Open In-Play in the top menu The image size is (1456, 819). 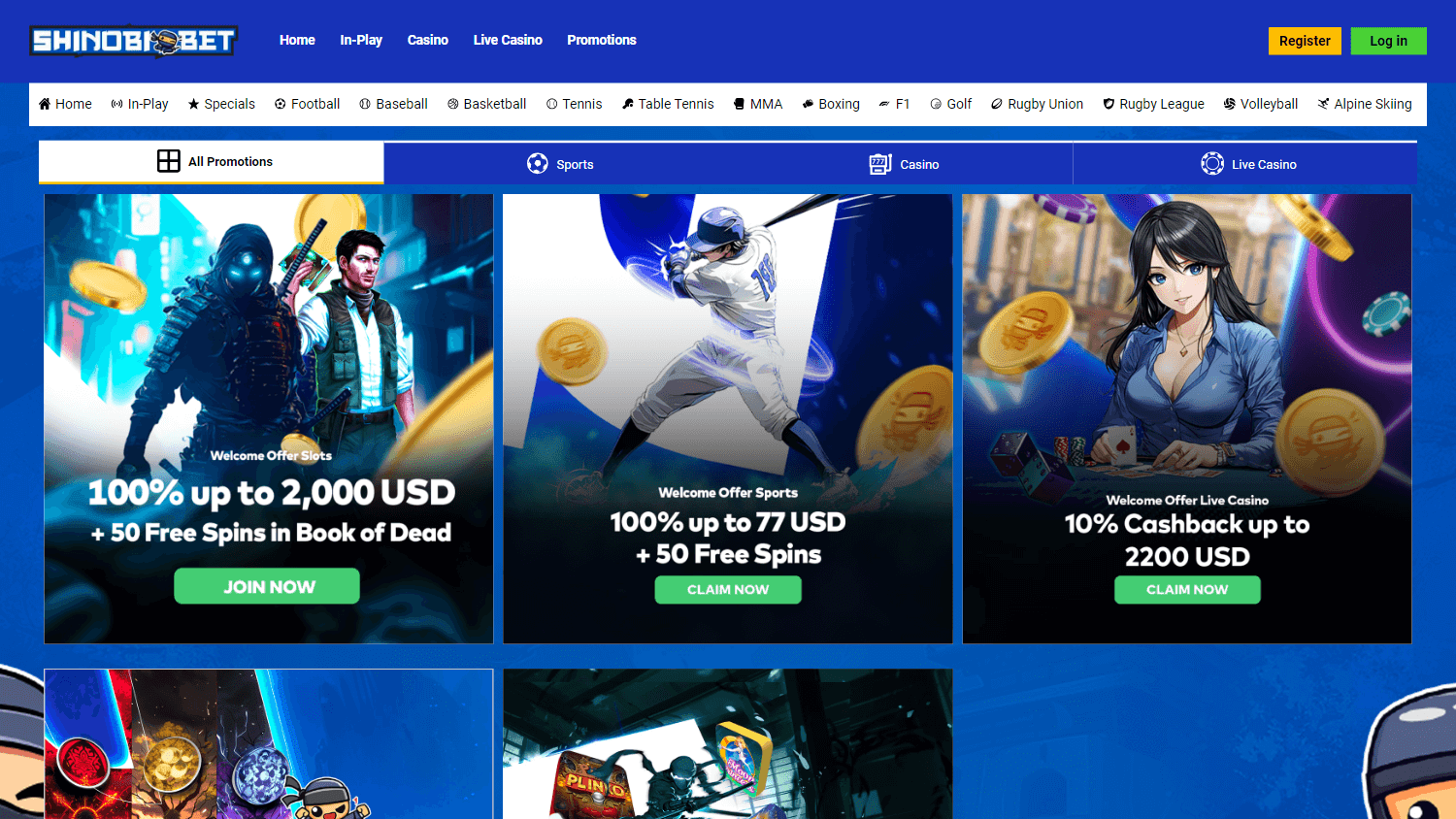point(361,40)
